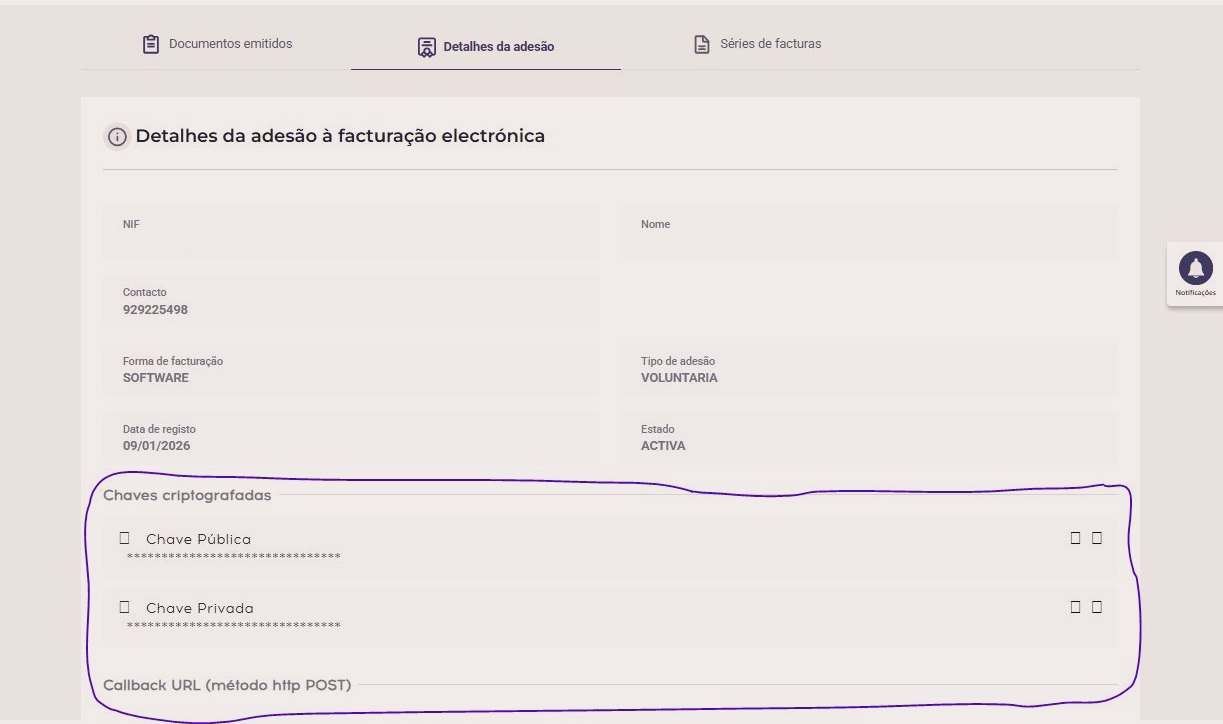
Task: Click the empty NIF field
Action: [x=350, y=233]
